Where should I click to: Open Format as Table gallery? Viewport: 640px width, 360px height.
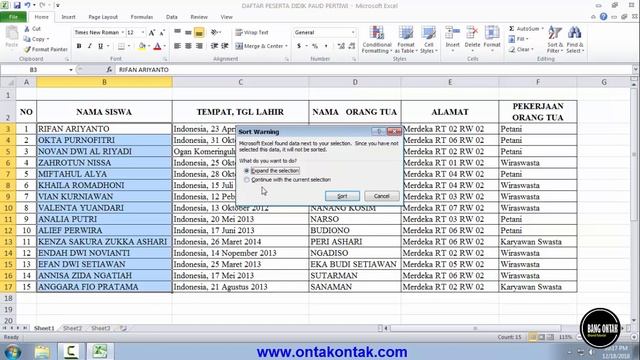pos(406,39)
